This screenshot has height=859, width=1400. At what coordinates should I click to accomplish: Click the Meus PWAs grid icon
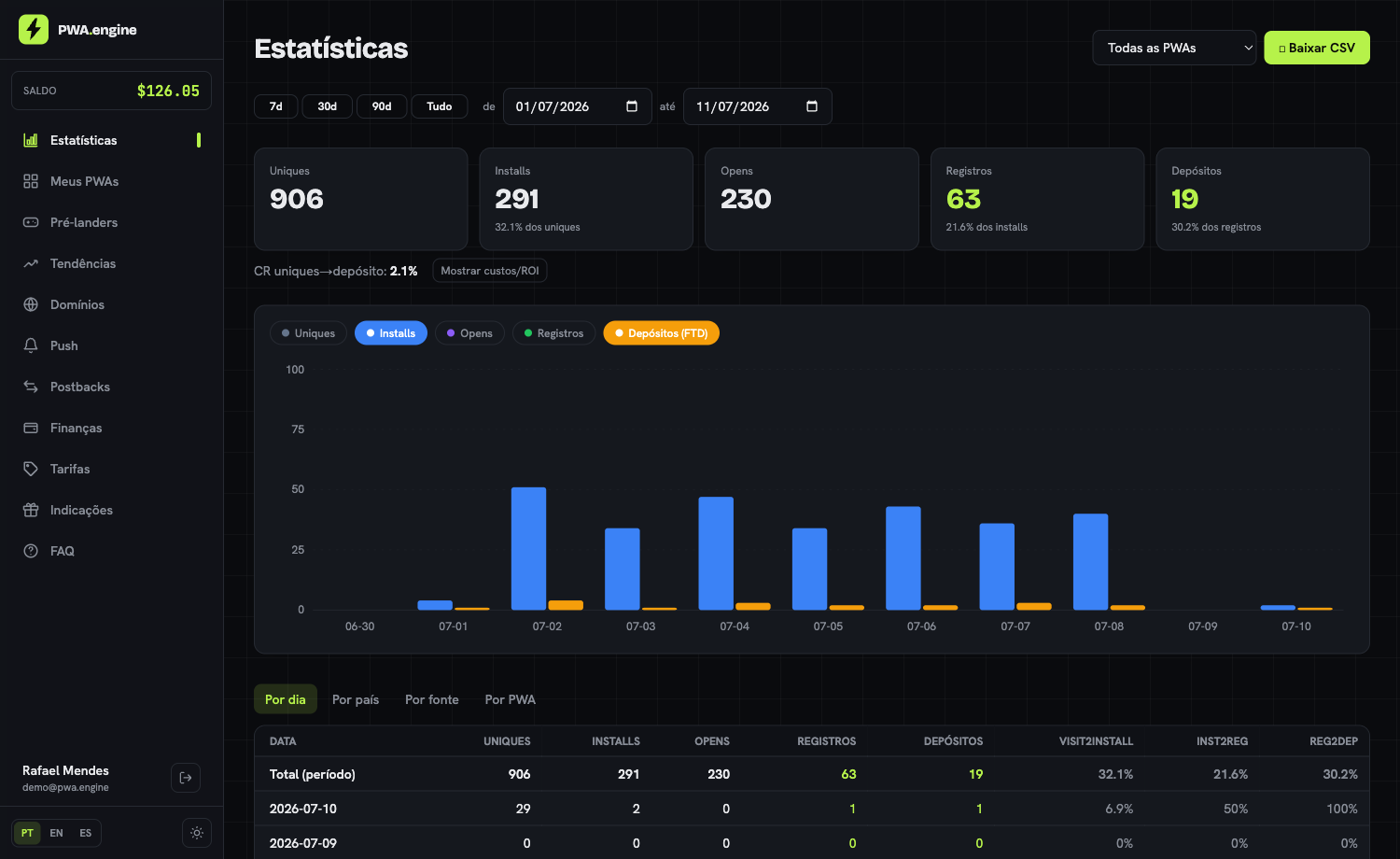[31, 181]
